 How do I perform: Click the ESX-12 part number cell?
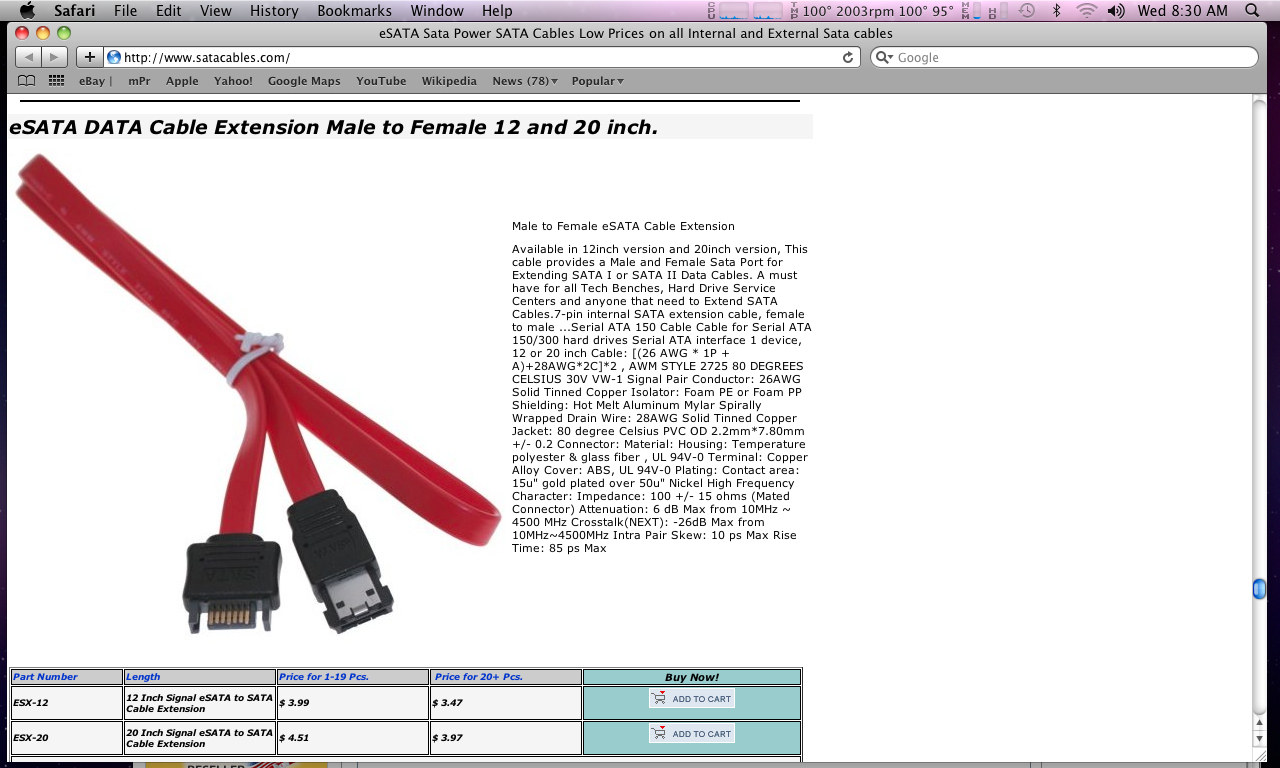pyautogui.click(x=66, y=703)
